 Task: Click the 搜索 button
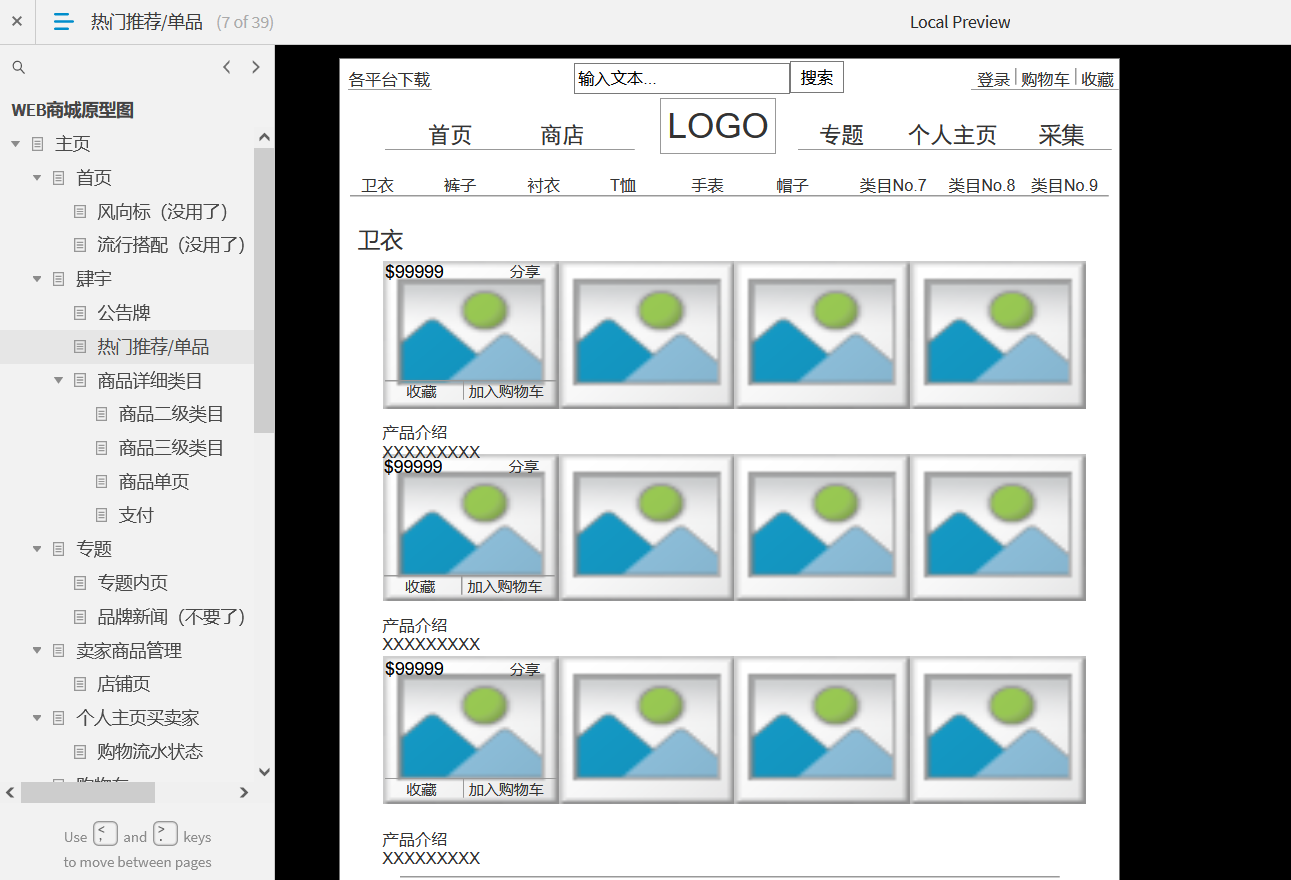[x=817, y=77]
